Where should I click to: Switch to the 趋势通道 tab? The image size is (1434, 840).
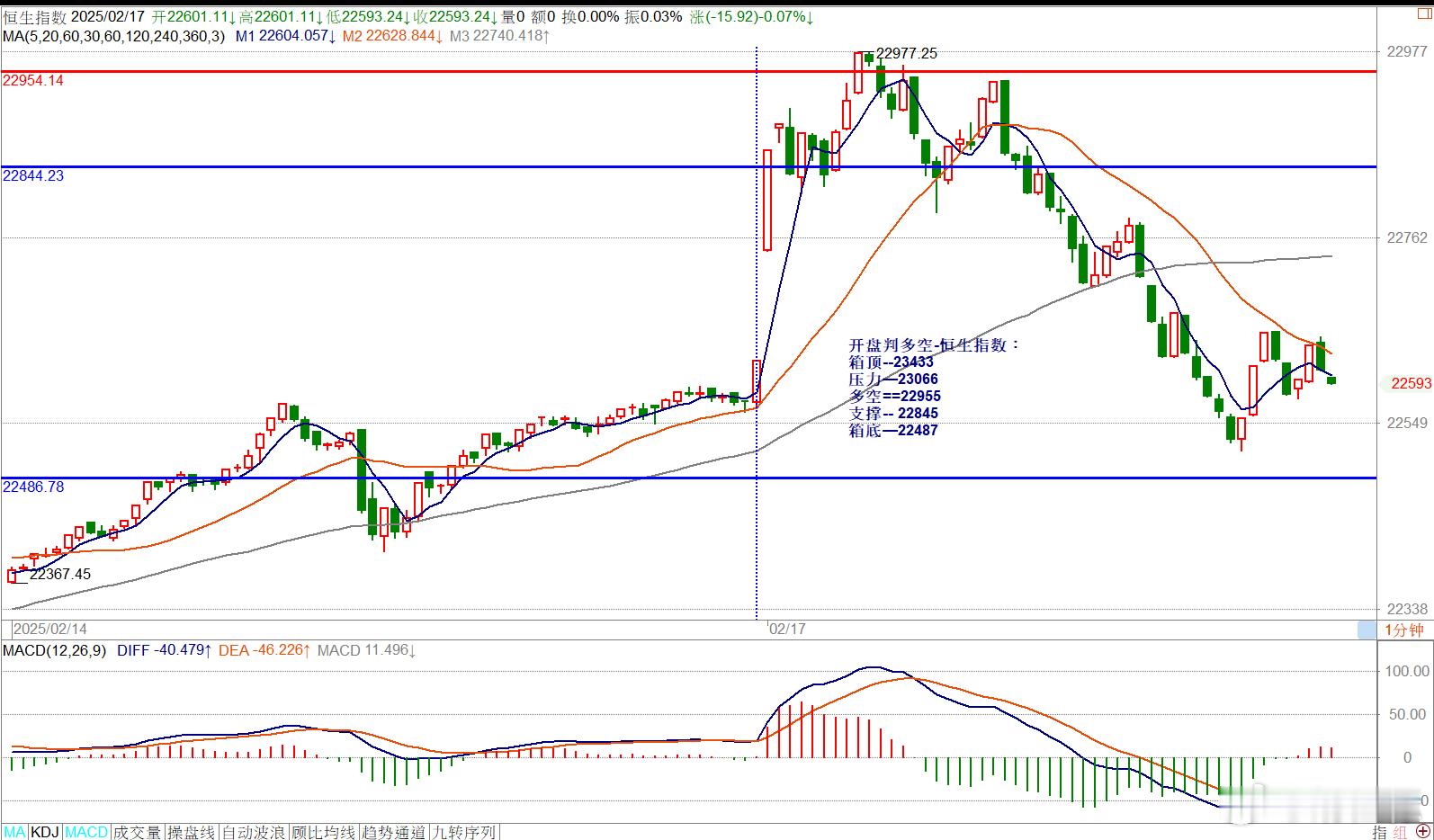(x=393, y=832)
